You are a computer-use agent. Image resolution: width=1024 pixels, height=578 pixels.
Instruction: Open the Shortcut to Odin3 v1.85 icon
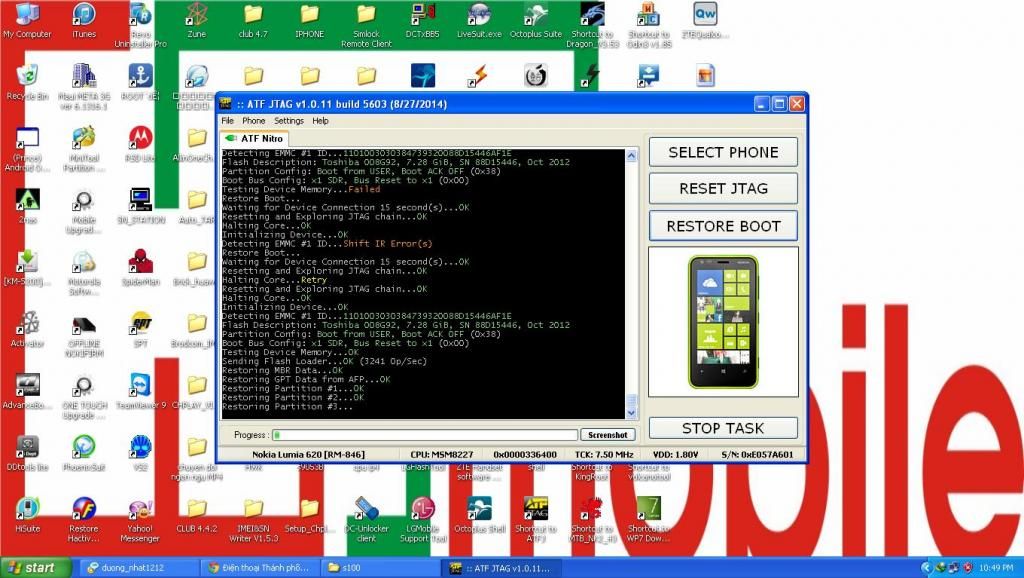tap(648, 25)
